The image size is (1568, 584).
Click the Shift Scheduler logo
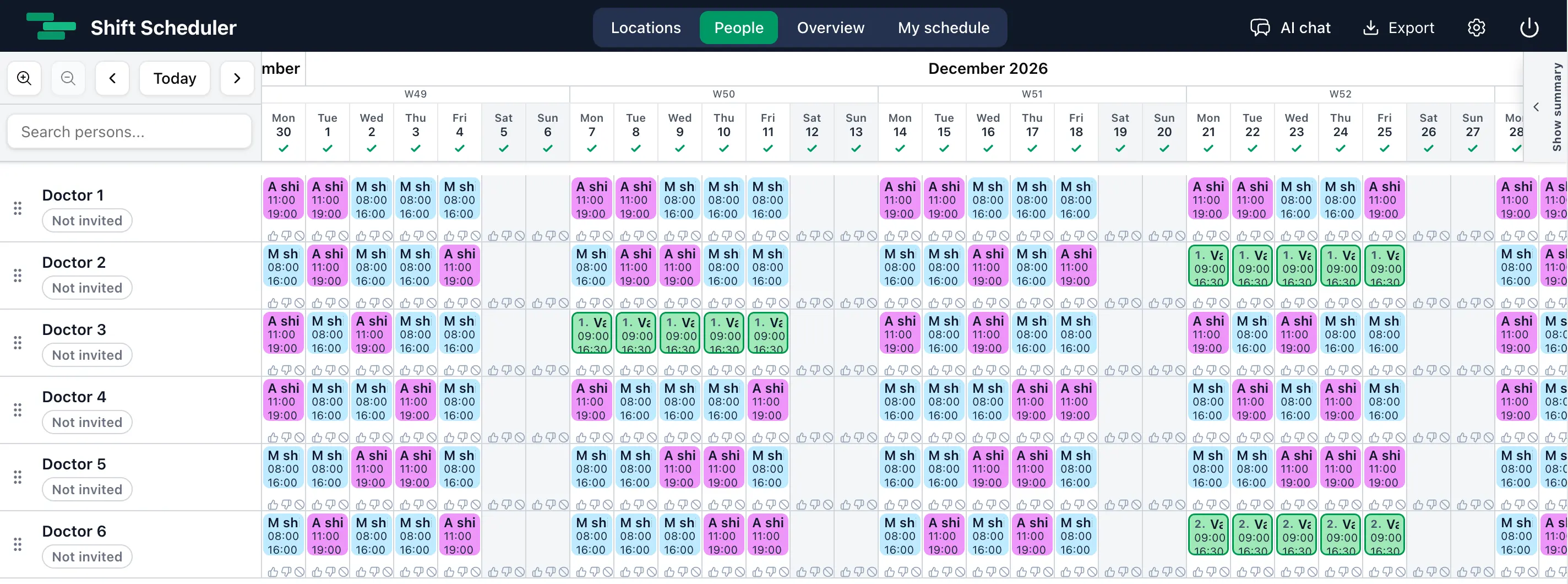point(51,27)
